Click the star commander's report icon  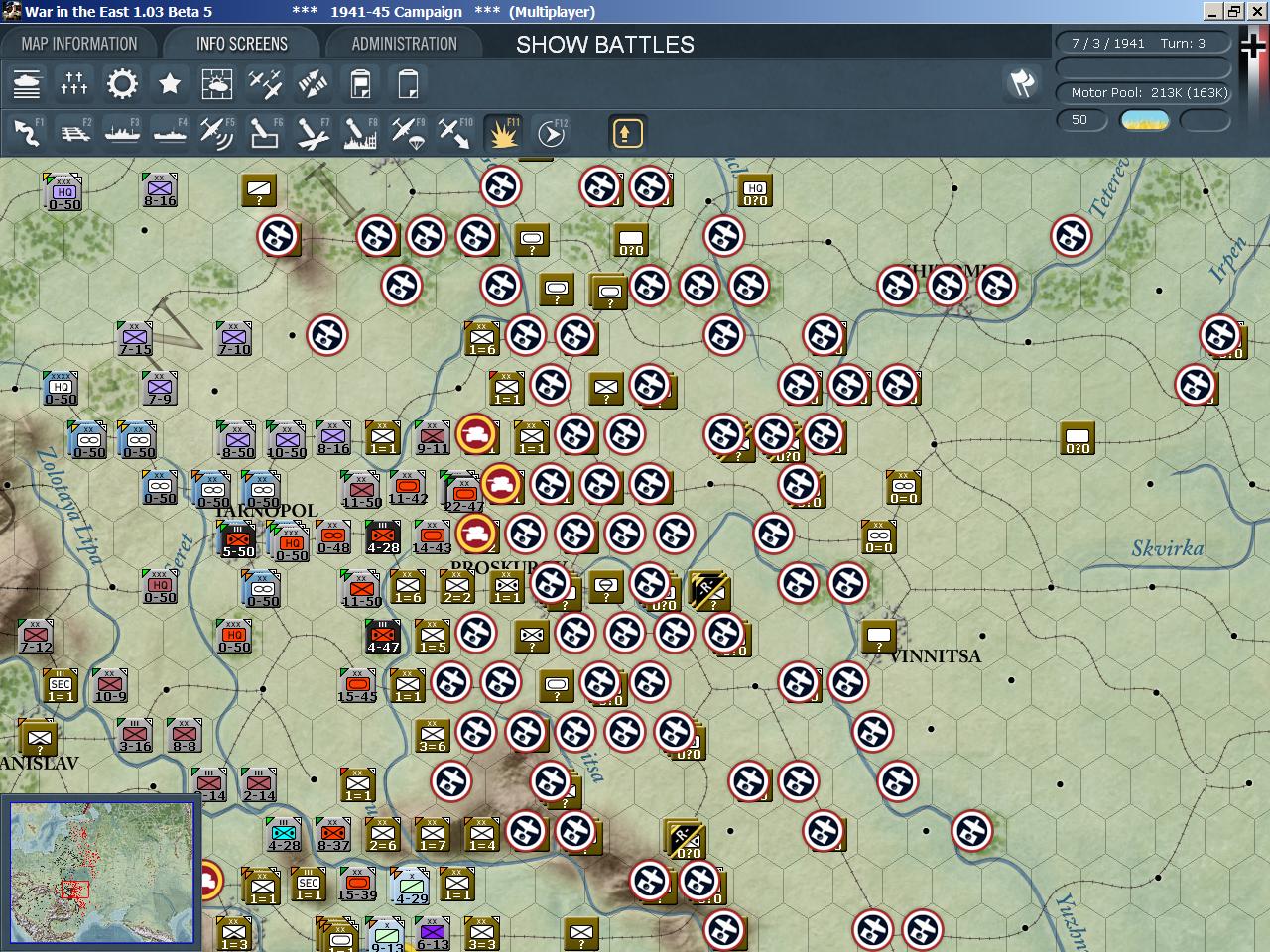(x=170, y=84)
